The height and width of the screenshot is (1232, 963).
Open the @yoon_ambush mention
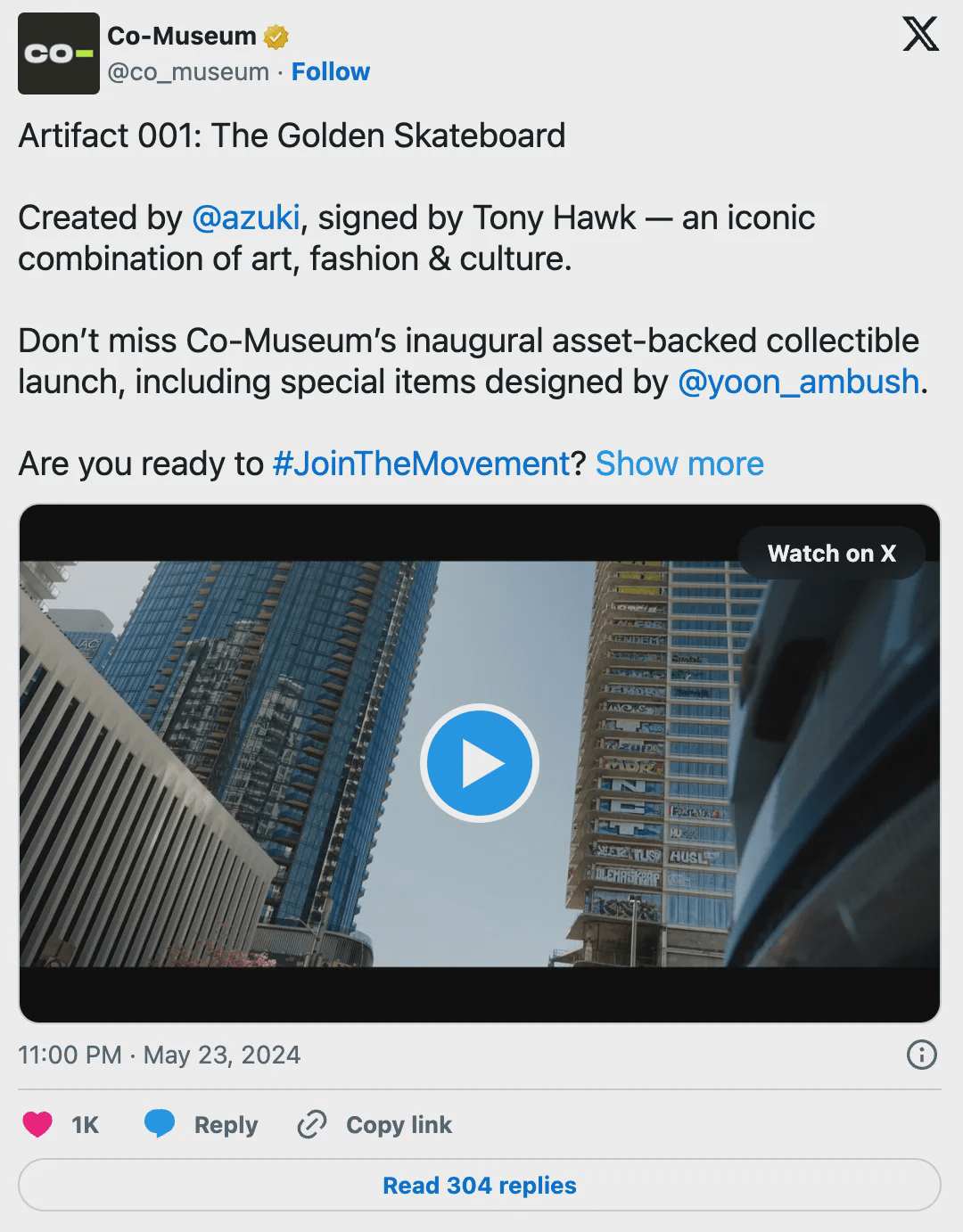798,382
